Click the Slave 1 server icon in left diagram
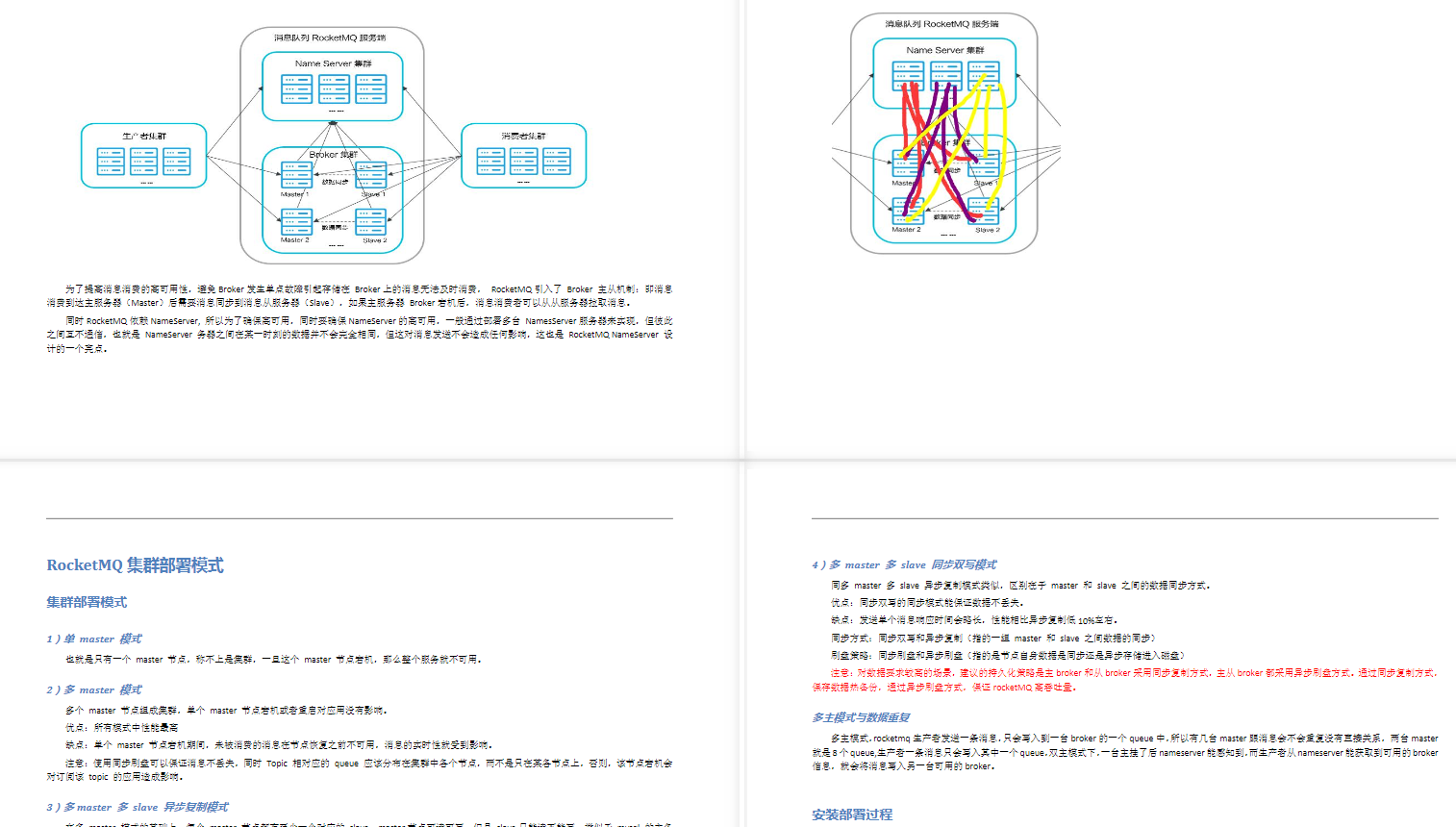 tap(371, 175)
